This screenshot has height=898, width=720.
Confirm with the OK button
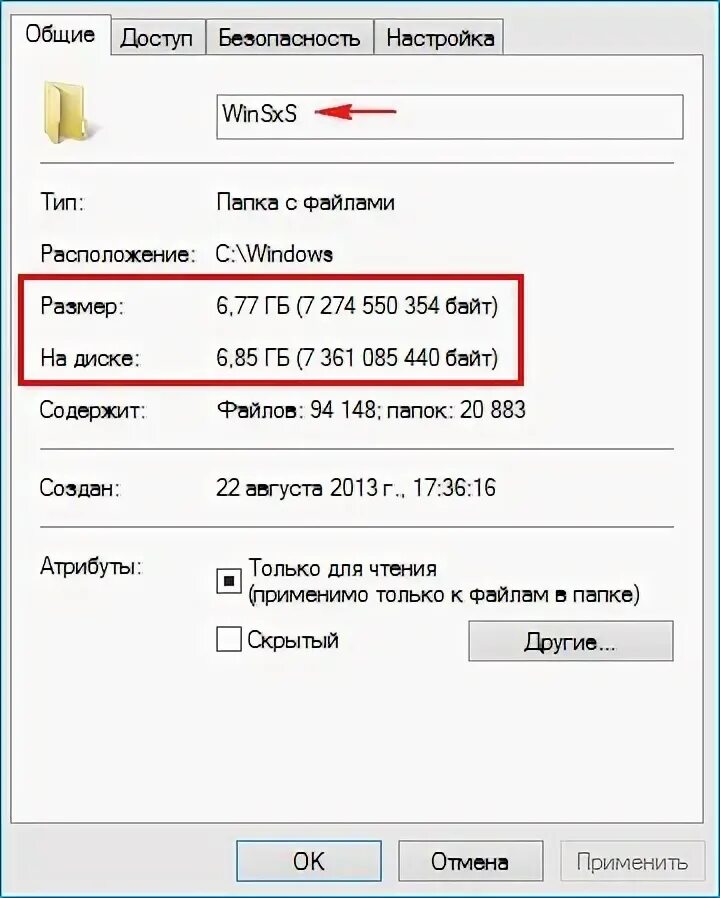pos(309,861)
